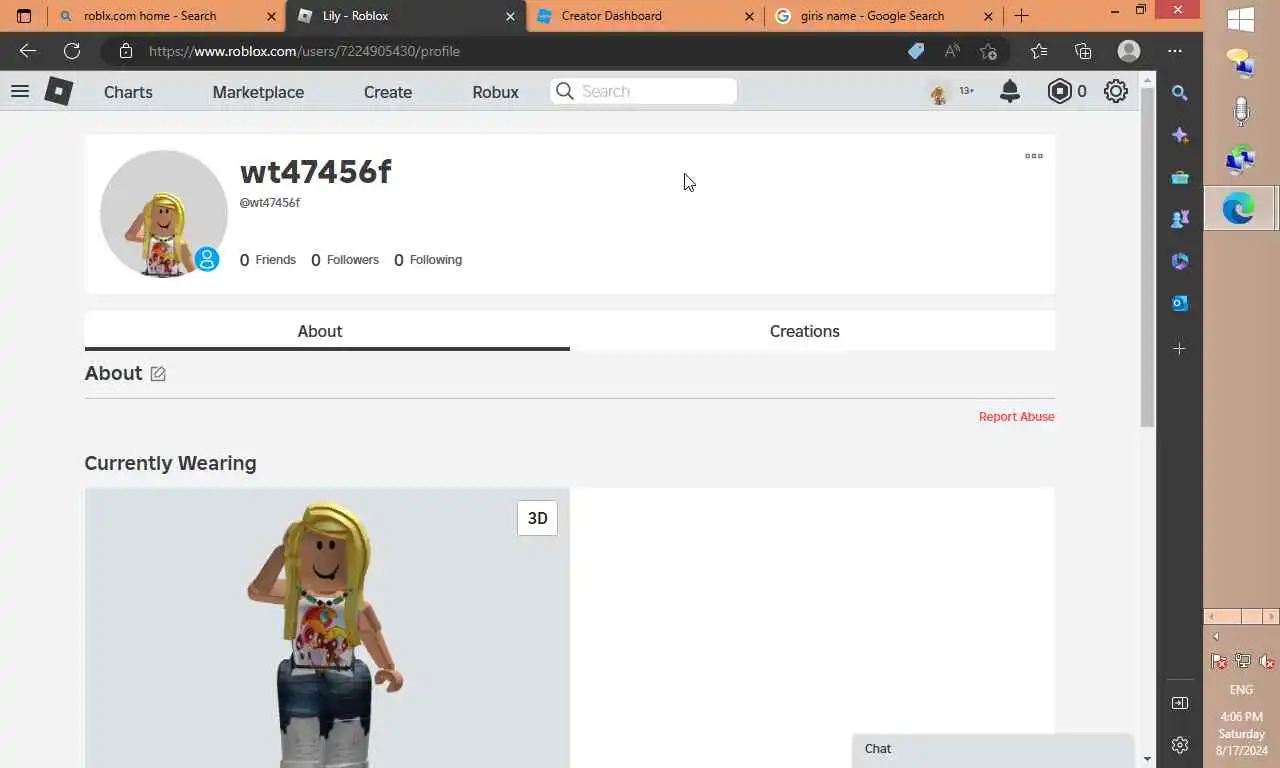Click the muted speaker tray icon
This screenshot has height=768, width=1280.
click(x=1266, y=661)
